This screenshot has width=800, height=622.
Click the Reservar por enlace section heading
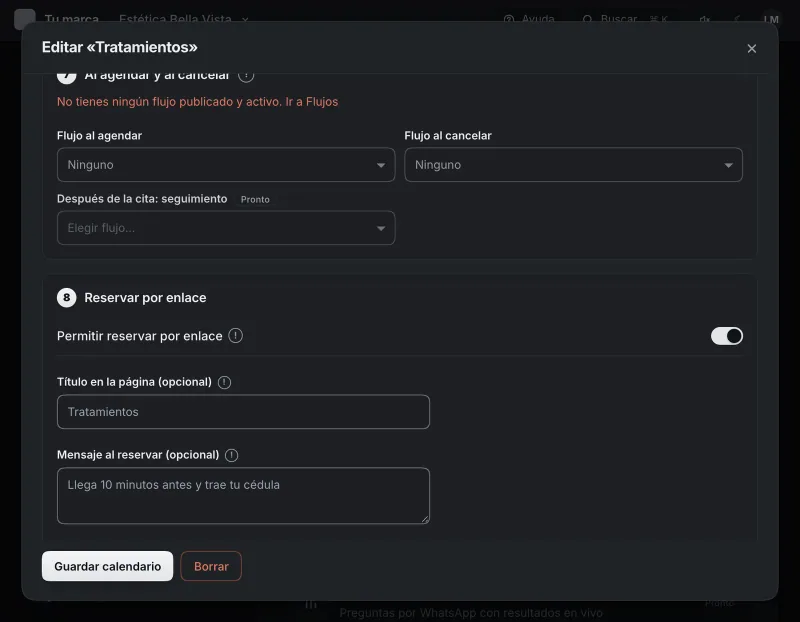click(145, 297)
